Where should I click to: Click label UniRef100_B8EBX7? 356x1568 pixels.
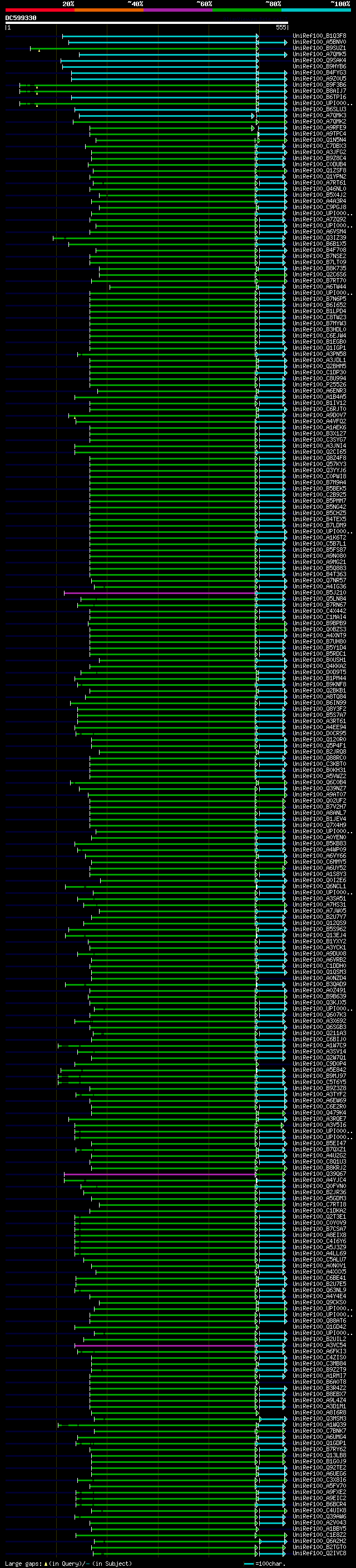point(319,1394)
